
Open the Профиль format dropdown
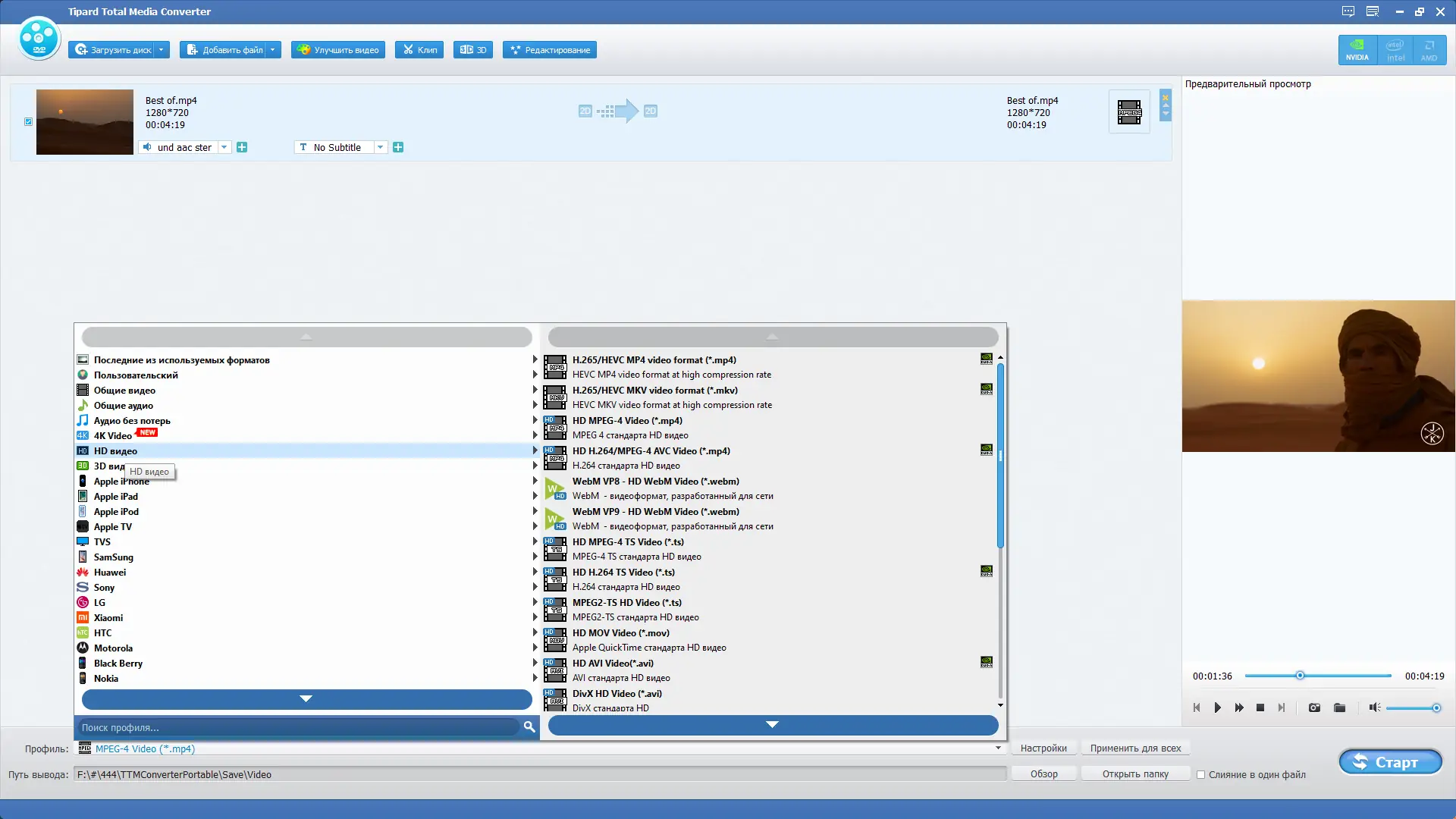(x=999, y=748)
